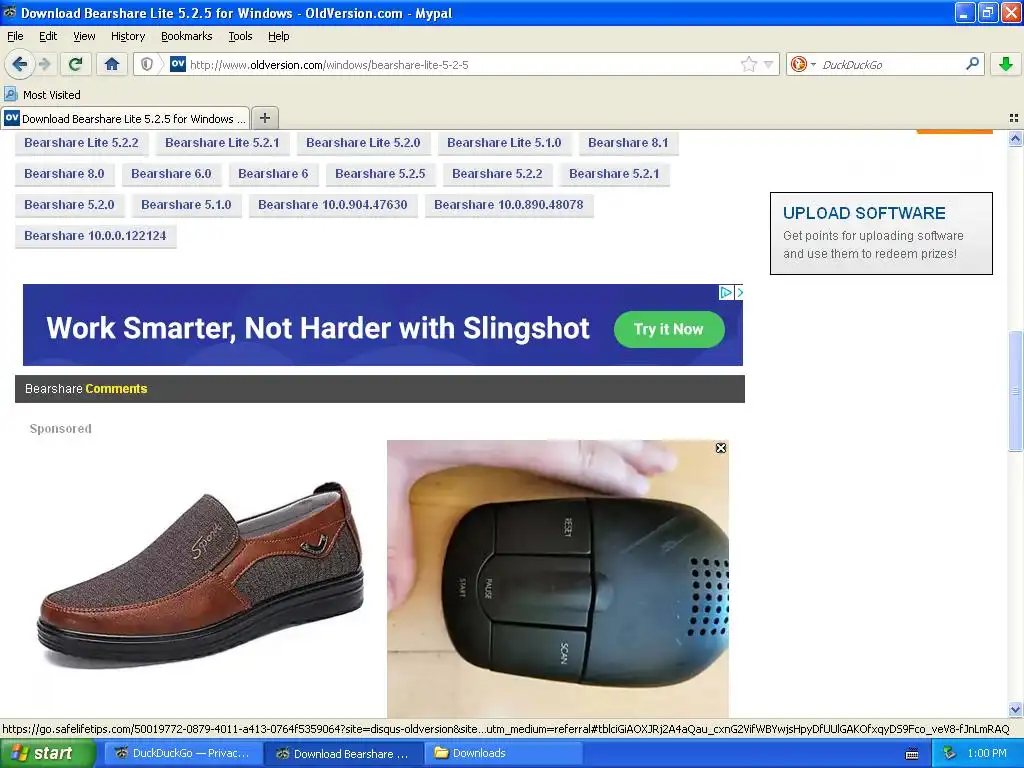Close the hand-held device ad with the X icon
The height and width of the screenshot is (768, 1024).
[x=721, y=448]
